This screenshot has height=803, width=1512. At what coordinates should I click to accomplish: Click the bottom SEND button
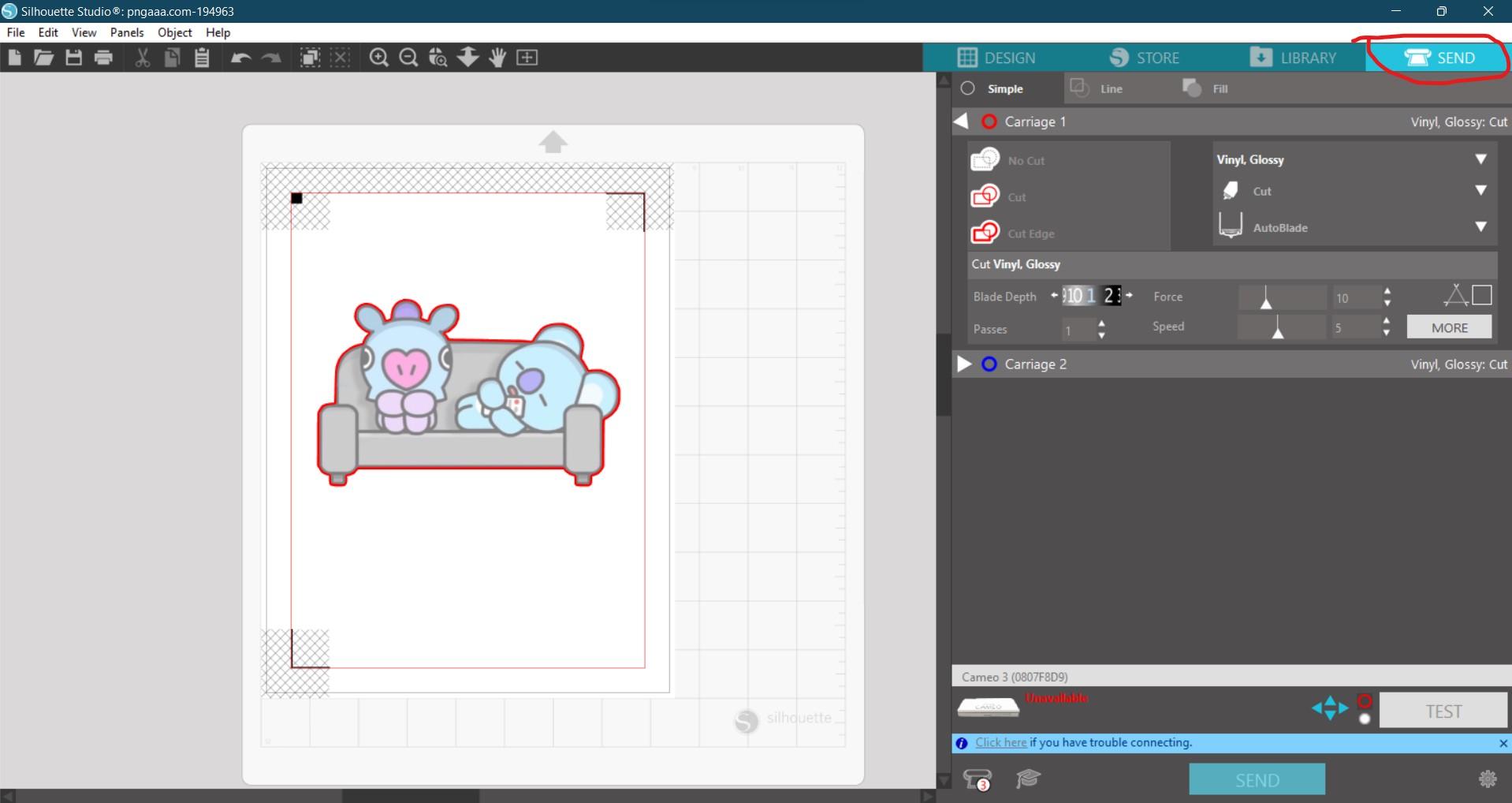click(x=1257, y=779)
